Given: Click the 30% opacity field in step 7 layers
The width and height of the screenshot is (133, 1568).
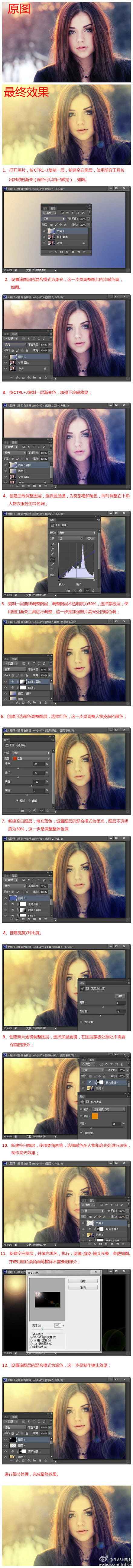Looking at the screenshot, I should (43, 886).
